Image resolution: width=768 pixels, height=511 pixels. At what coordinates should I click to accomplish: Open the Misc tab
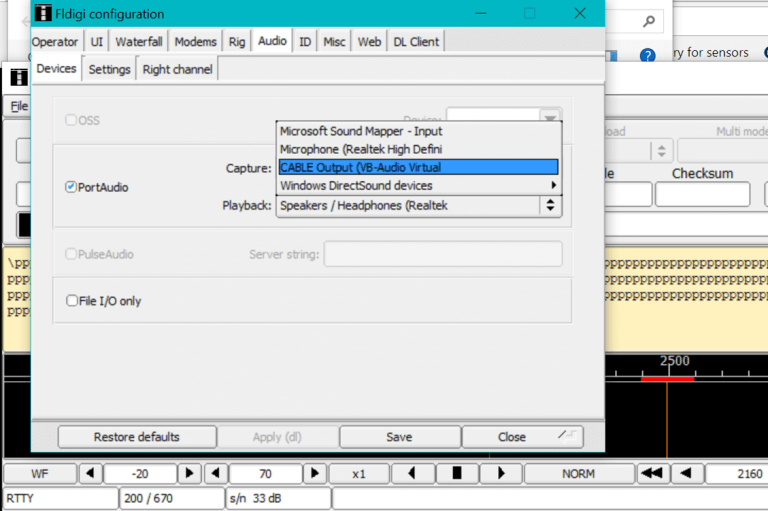(335, 42)
